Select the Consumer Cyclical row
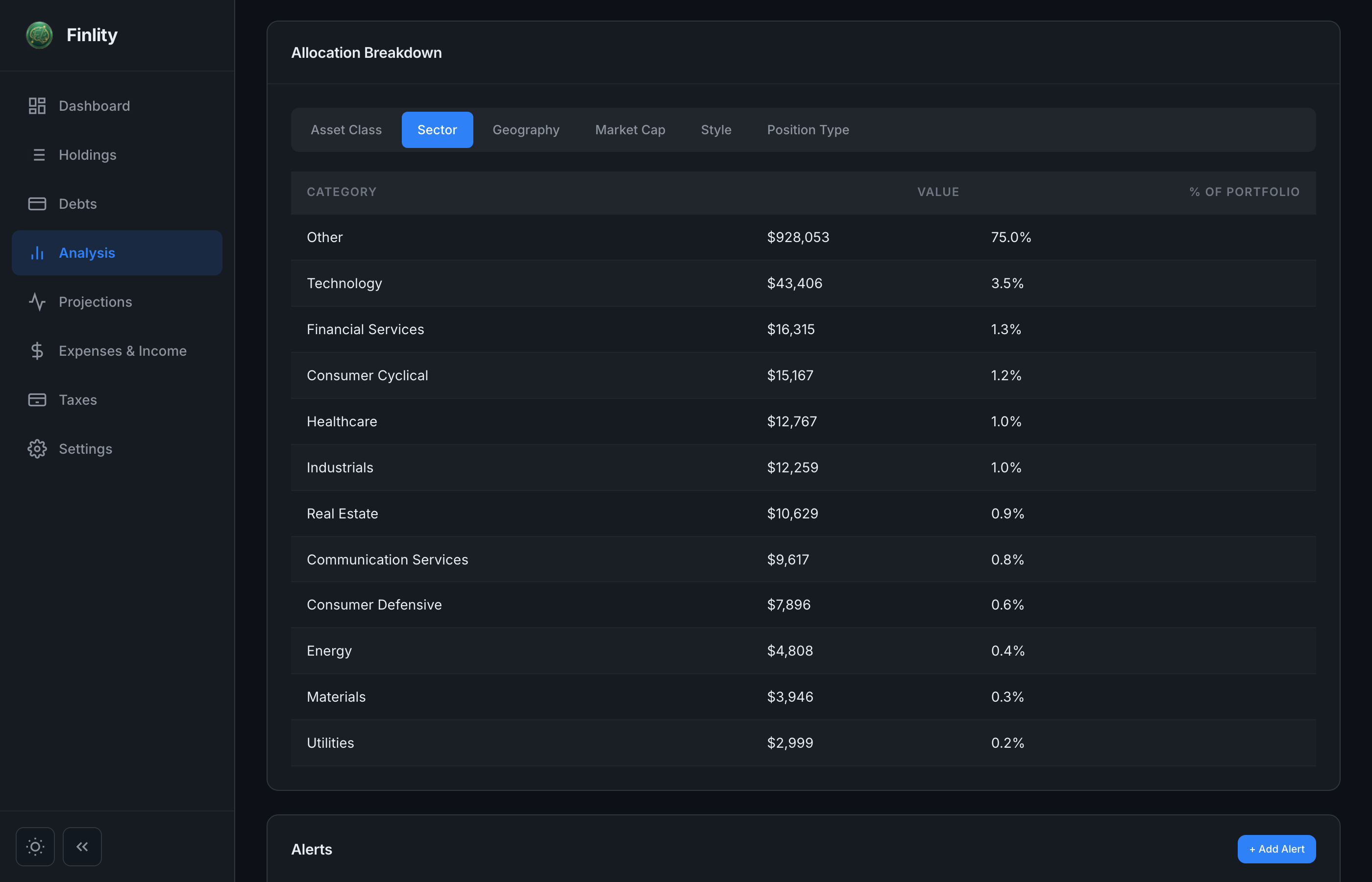 [x=803, y=375]
